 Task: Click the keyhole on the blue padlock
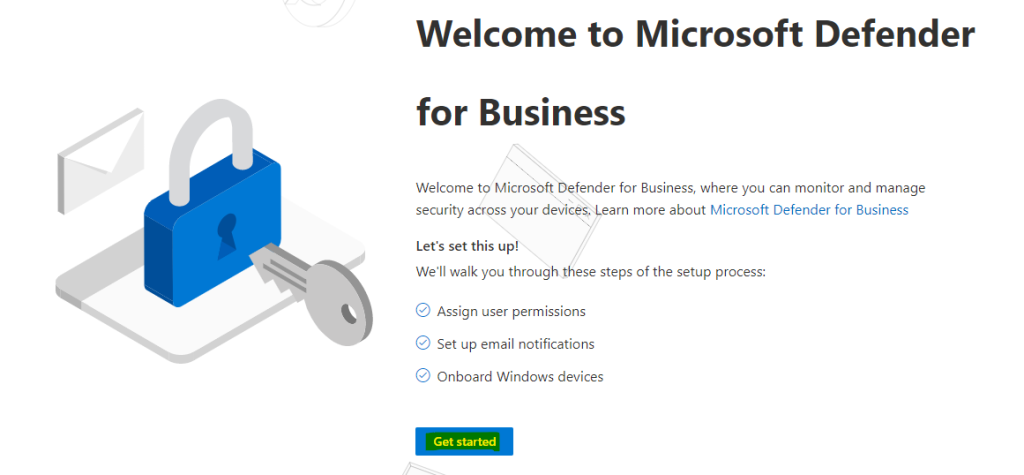(227, 235)
